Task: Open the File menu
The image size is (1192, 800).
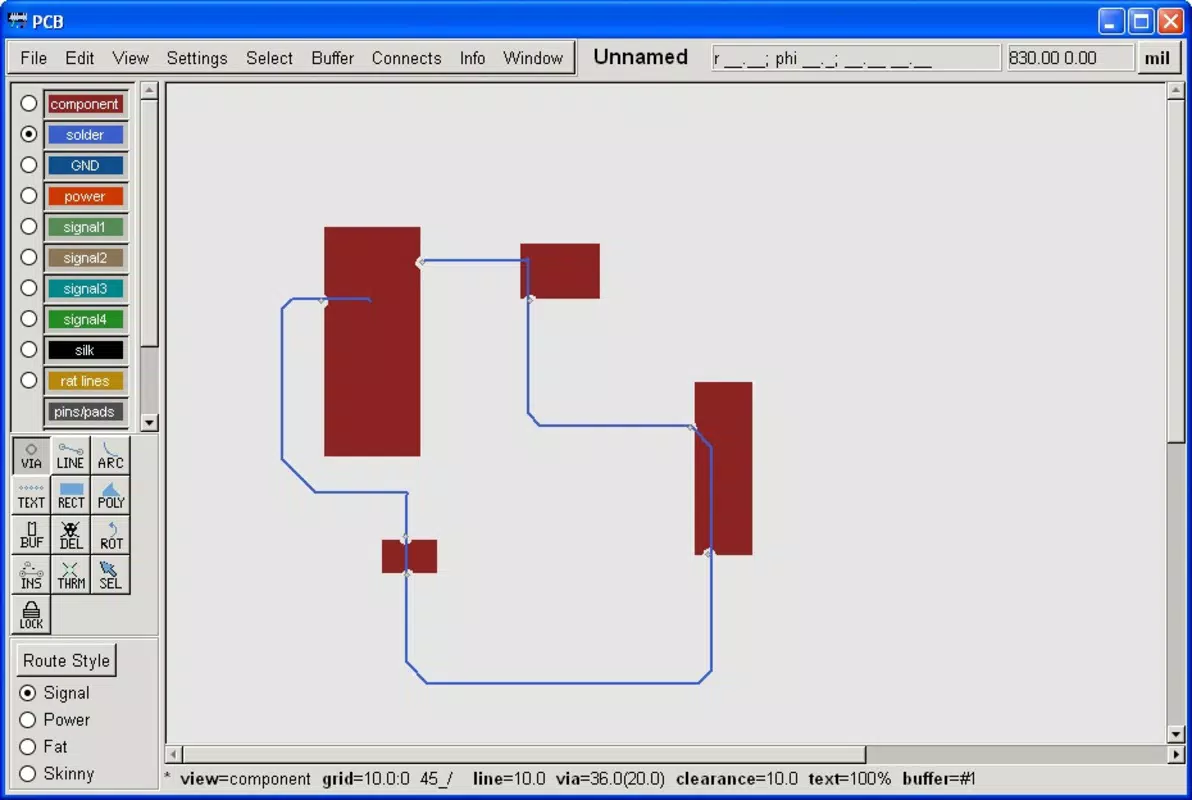Action: [33, 58]
